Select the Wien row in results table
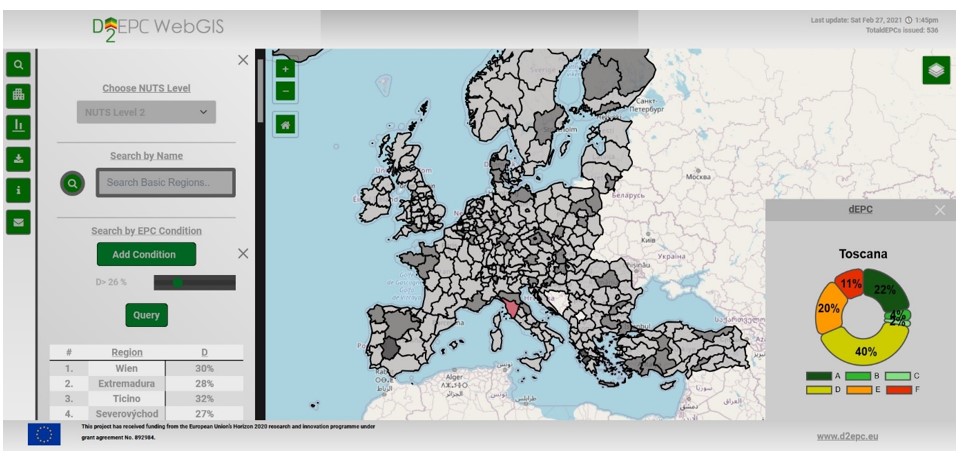This screenshot has height=462, width=966. click(x=146, y=368)
